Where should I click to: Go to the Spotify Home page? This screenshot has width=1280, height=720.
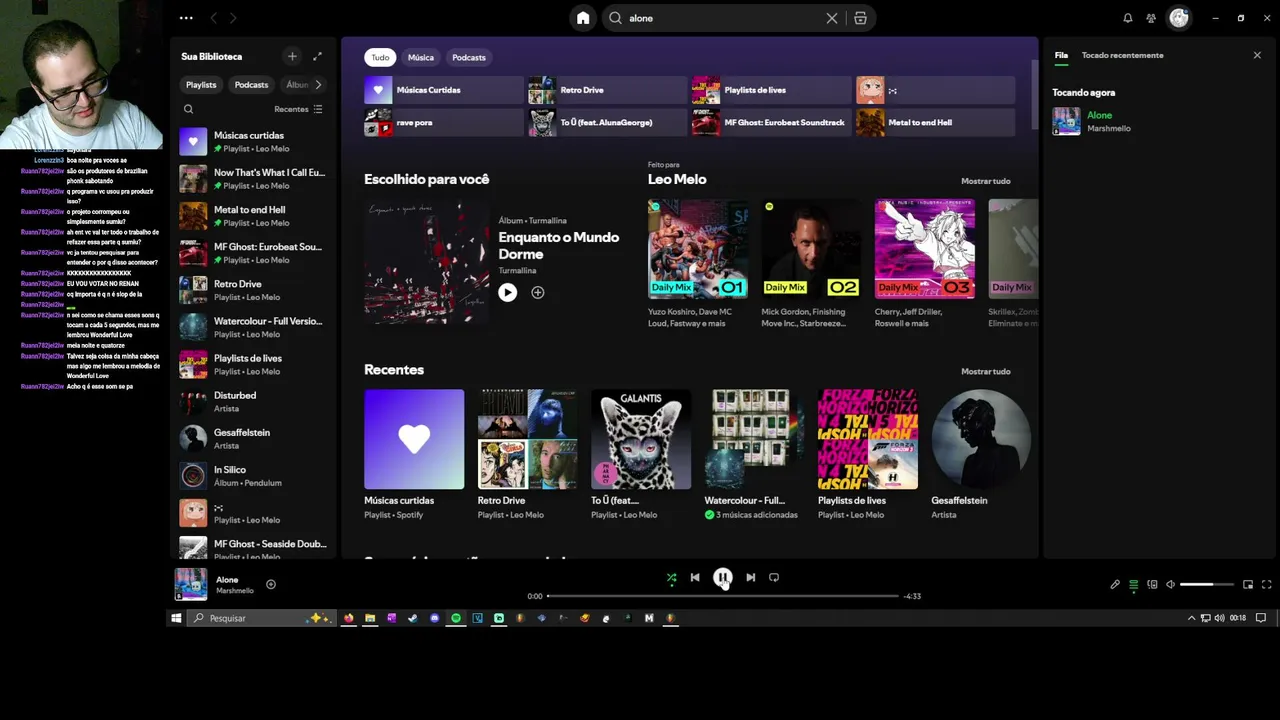pyautogui.click(x=583, y=18)
